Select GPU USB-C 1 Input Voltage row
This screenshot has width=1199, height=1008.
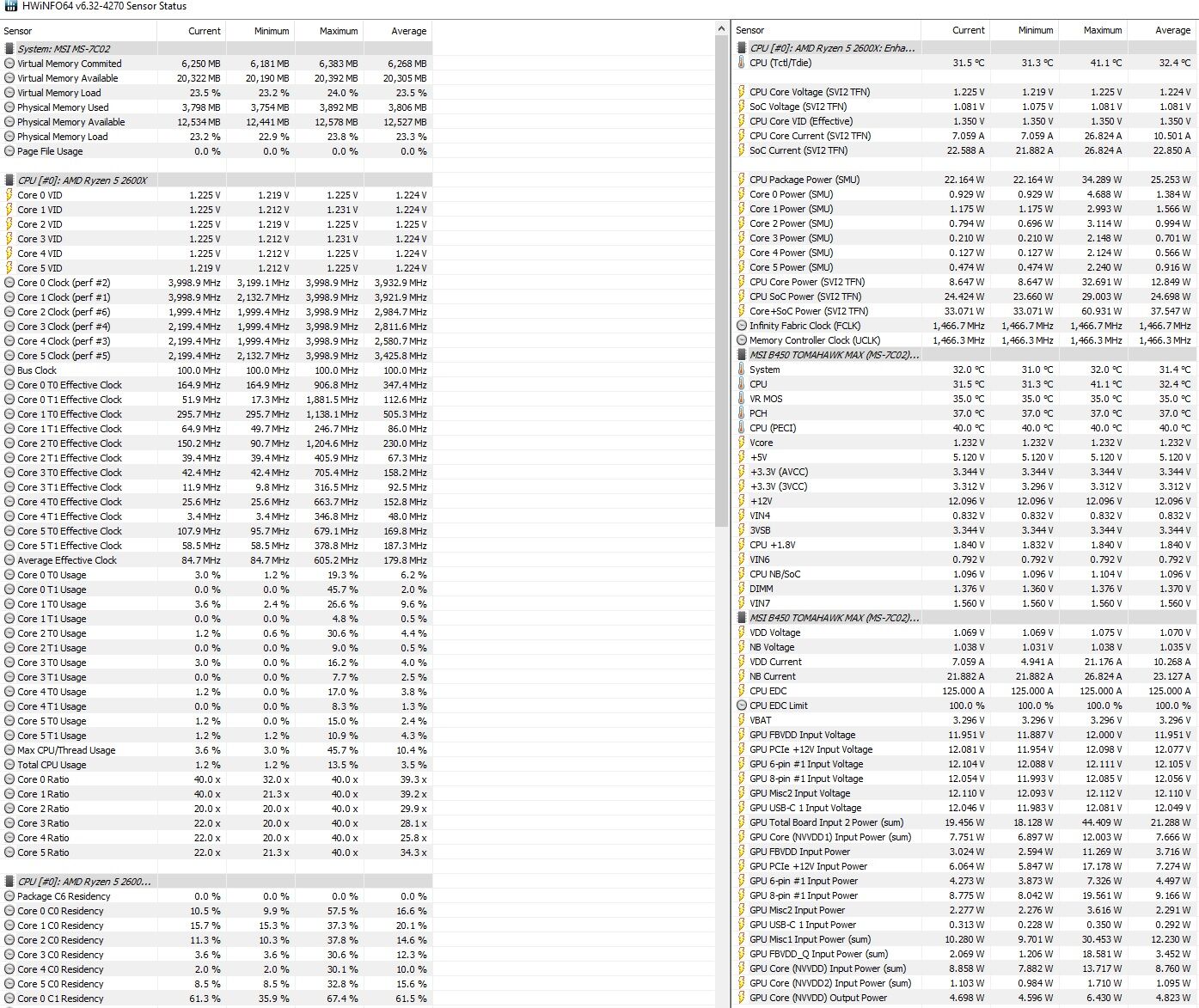click(x=964, y=808)
